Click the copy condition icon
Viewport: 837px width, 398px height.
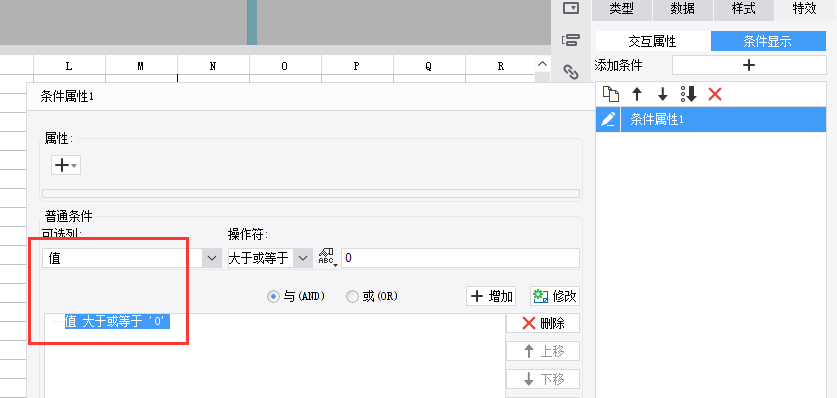(611, 94)
